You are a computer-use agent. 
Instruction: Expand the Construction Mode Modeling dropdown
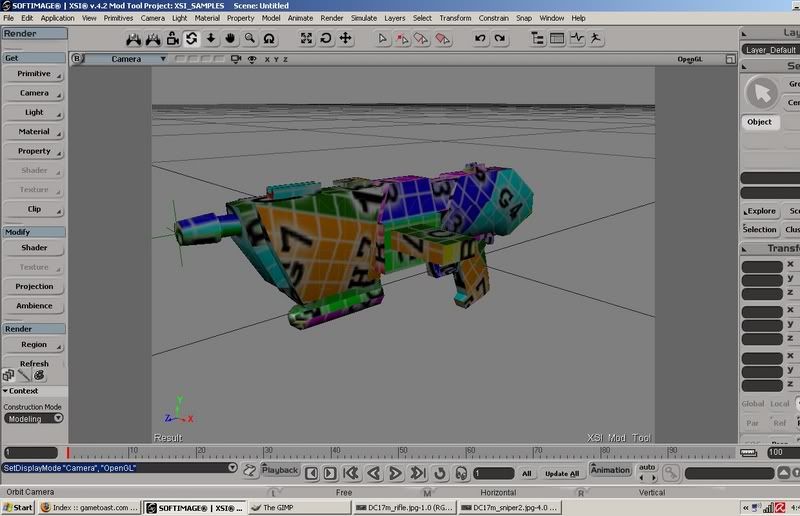coord(34,419)
